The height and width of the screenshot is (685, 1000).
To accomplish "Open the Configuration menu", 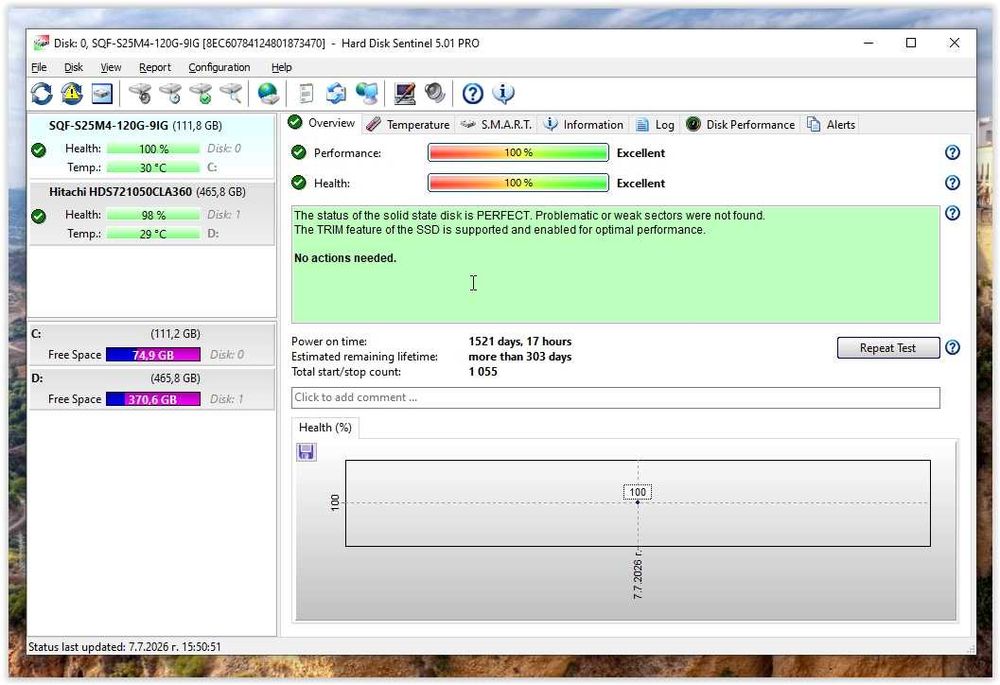I will point(219,67).
